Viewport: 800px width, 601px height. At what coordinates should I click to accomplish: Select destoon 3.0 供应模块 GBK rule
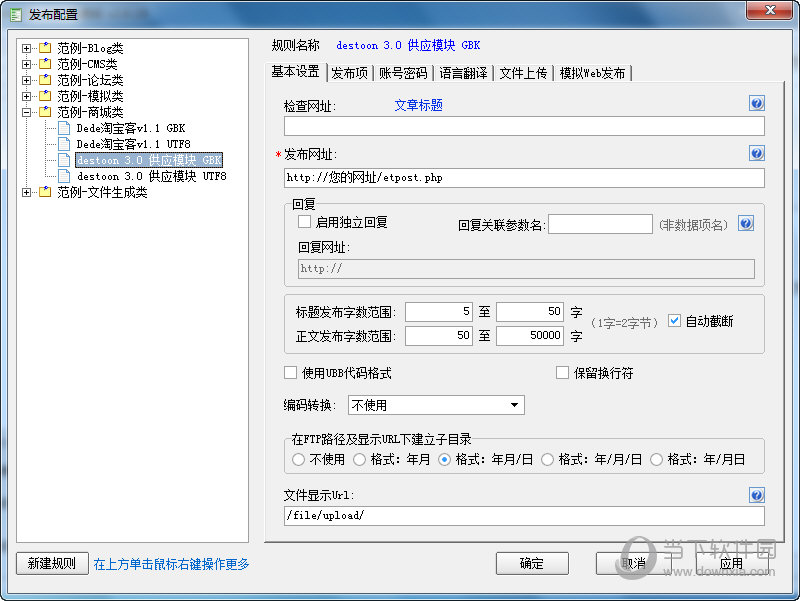[149, 160]
